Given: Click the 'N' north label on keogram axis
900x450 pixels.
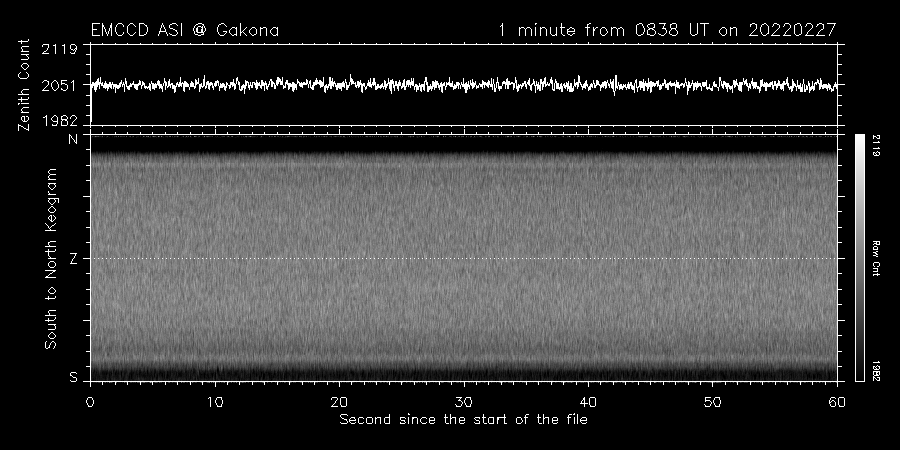Looking at the screenshot, I should (x=73, y=139).
